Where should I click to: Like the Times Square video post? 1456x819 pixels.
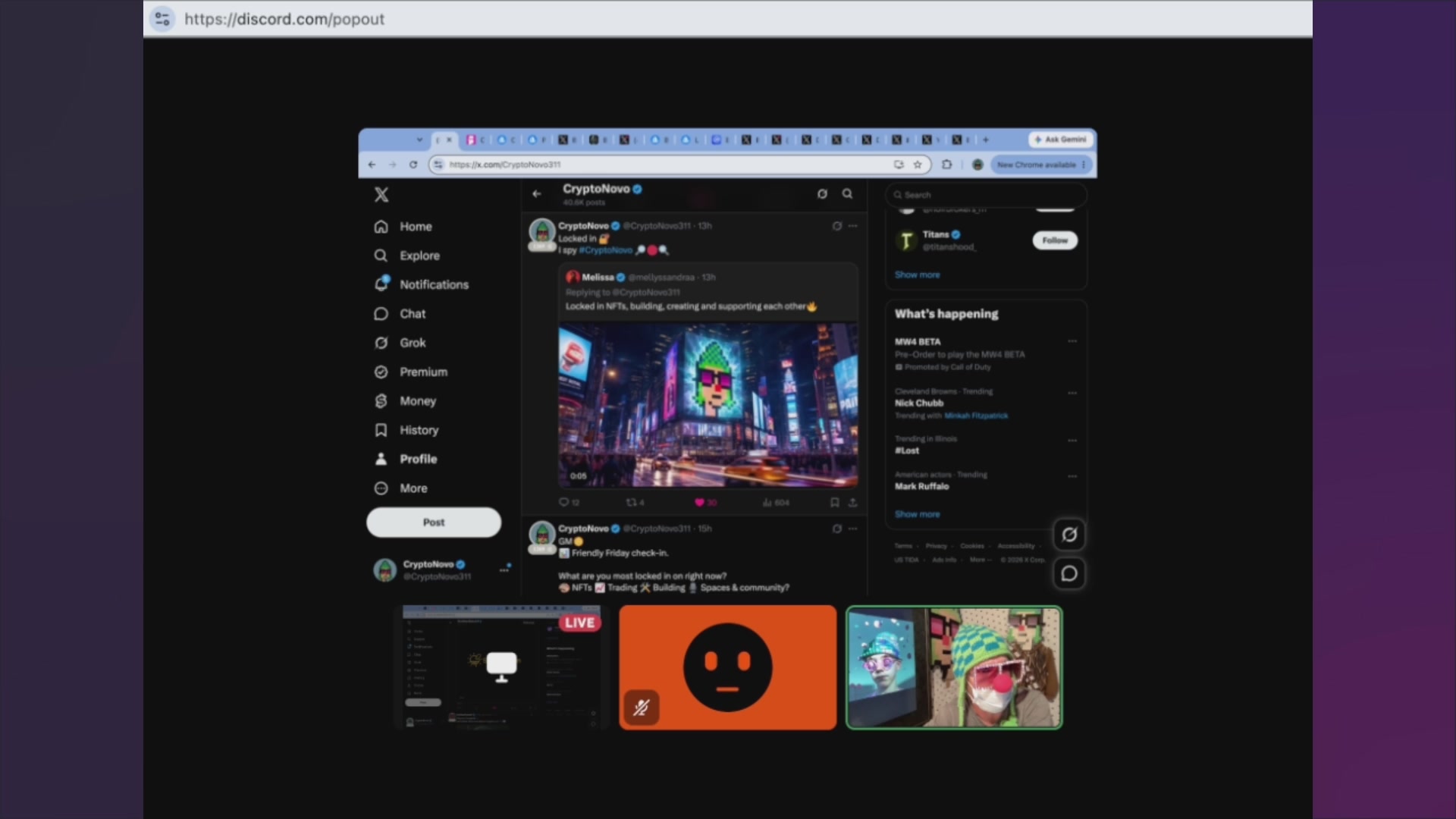(699, 502)
